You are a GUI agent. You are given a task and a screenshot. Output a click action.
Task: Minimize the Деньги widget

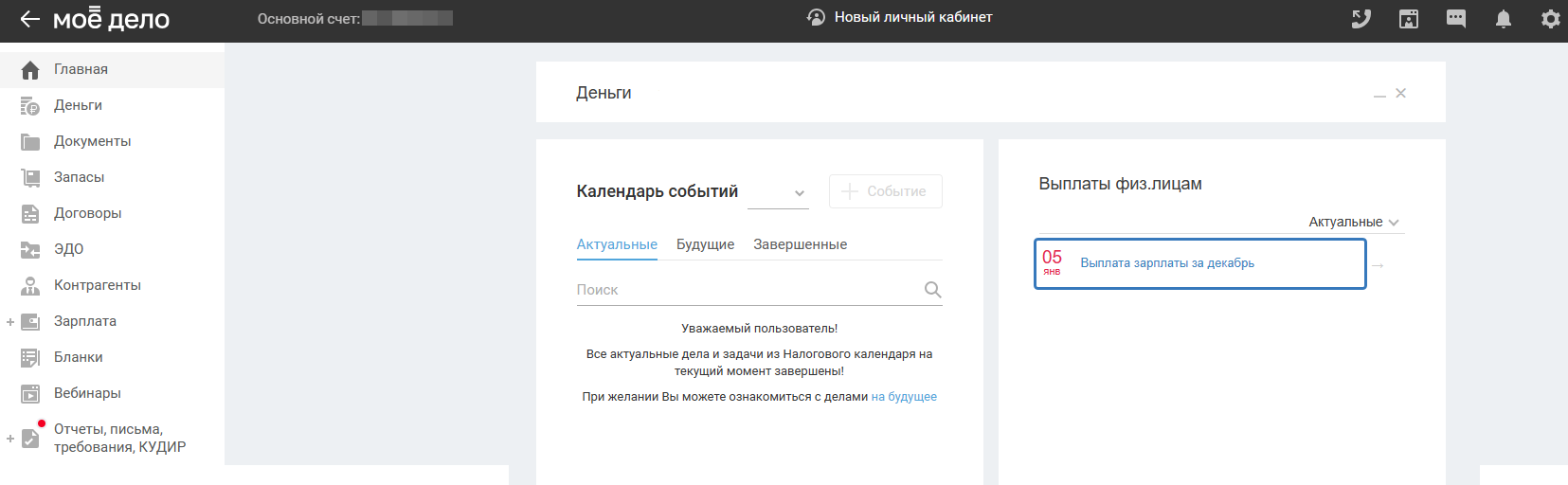point(1379,95)
